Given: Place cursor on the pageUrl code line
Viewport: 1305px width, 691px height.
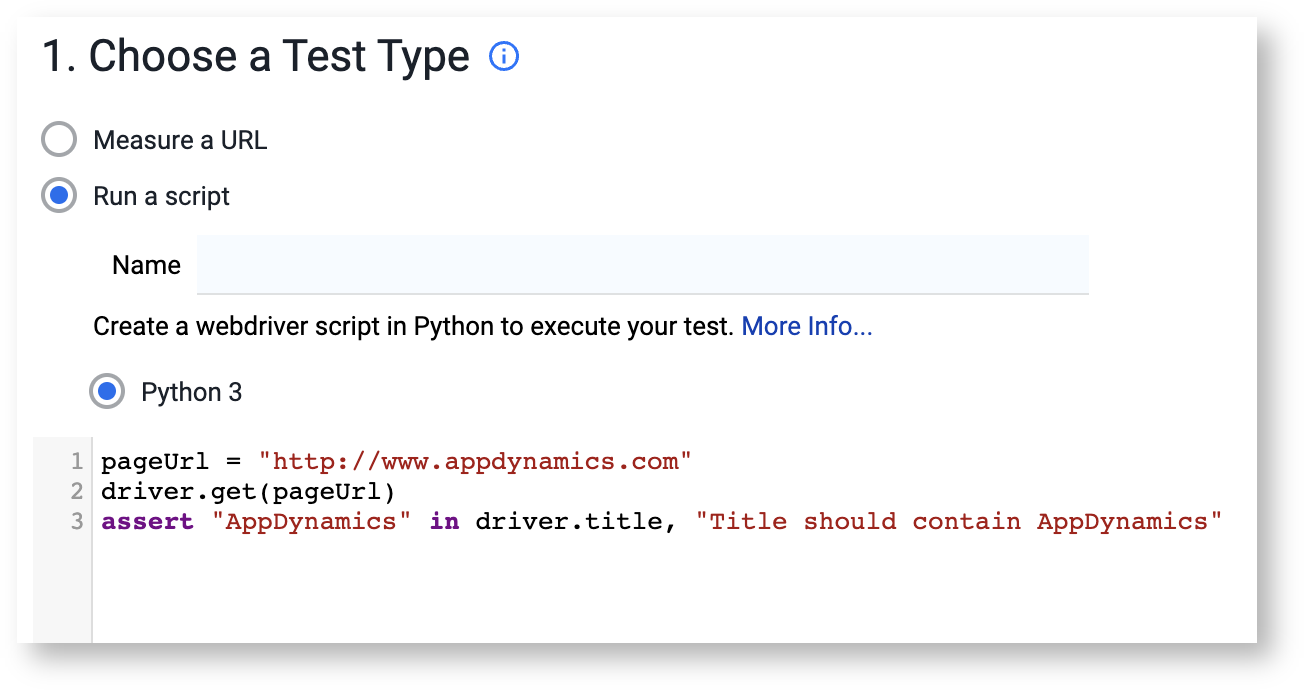Looking at the screenshot, I should tap(396, 462).
